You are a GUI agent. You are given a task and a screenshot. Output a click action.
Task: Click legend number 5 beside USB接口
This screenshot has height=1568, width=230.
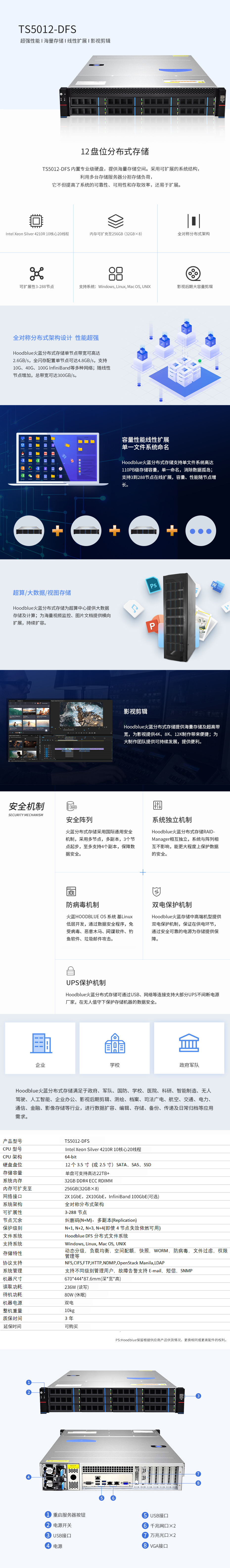coord(145,1515)
